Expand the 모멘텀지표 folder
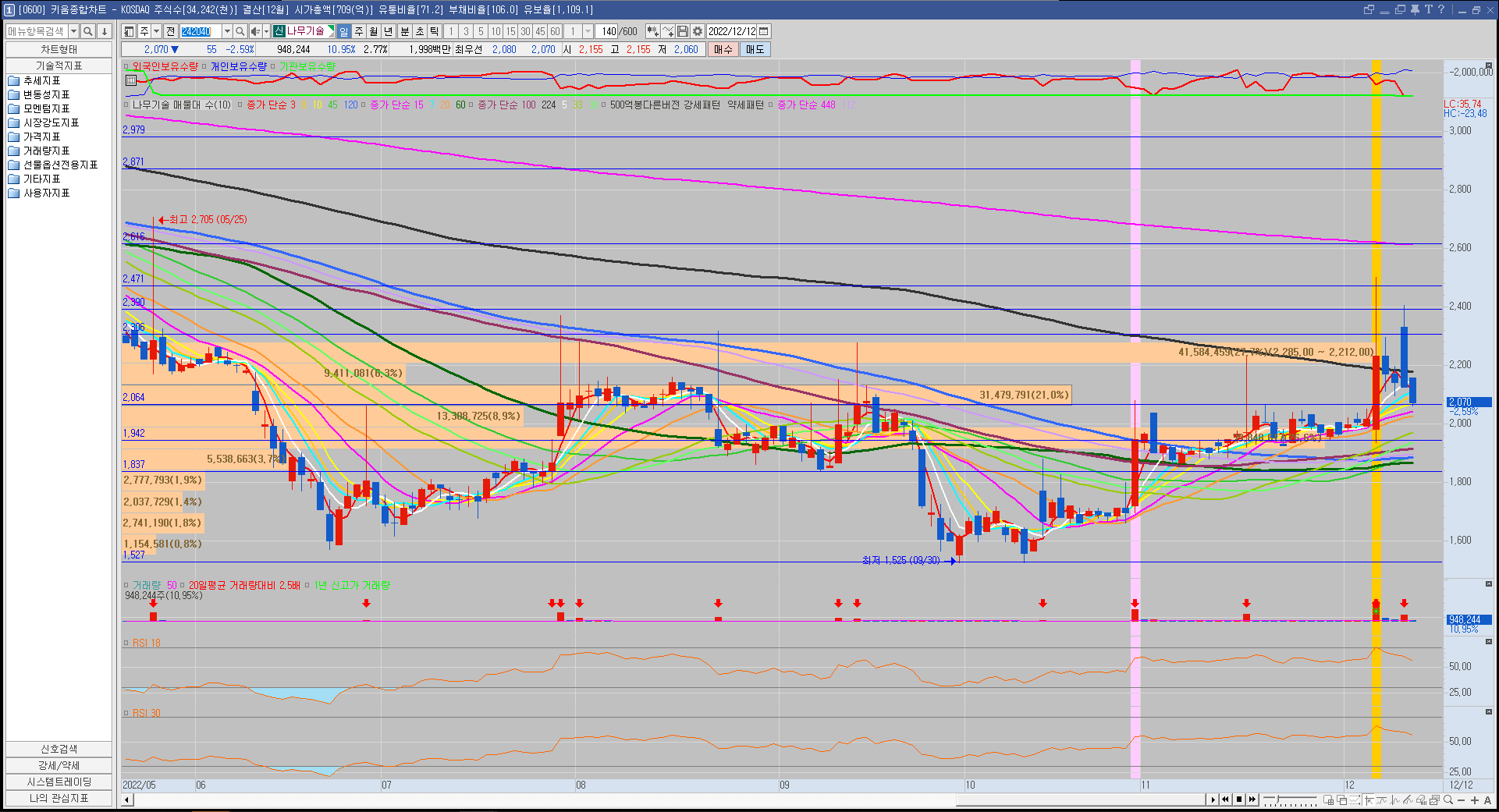Image resolution: width=1499 pixels, height=812 pixels. point(46,109)
